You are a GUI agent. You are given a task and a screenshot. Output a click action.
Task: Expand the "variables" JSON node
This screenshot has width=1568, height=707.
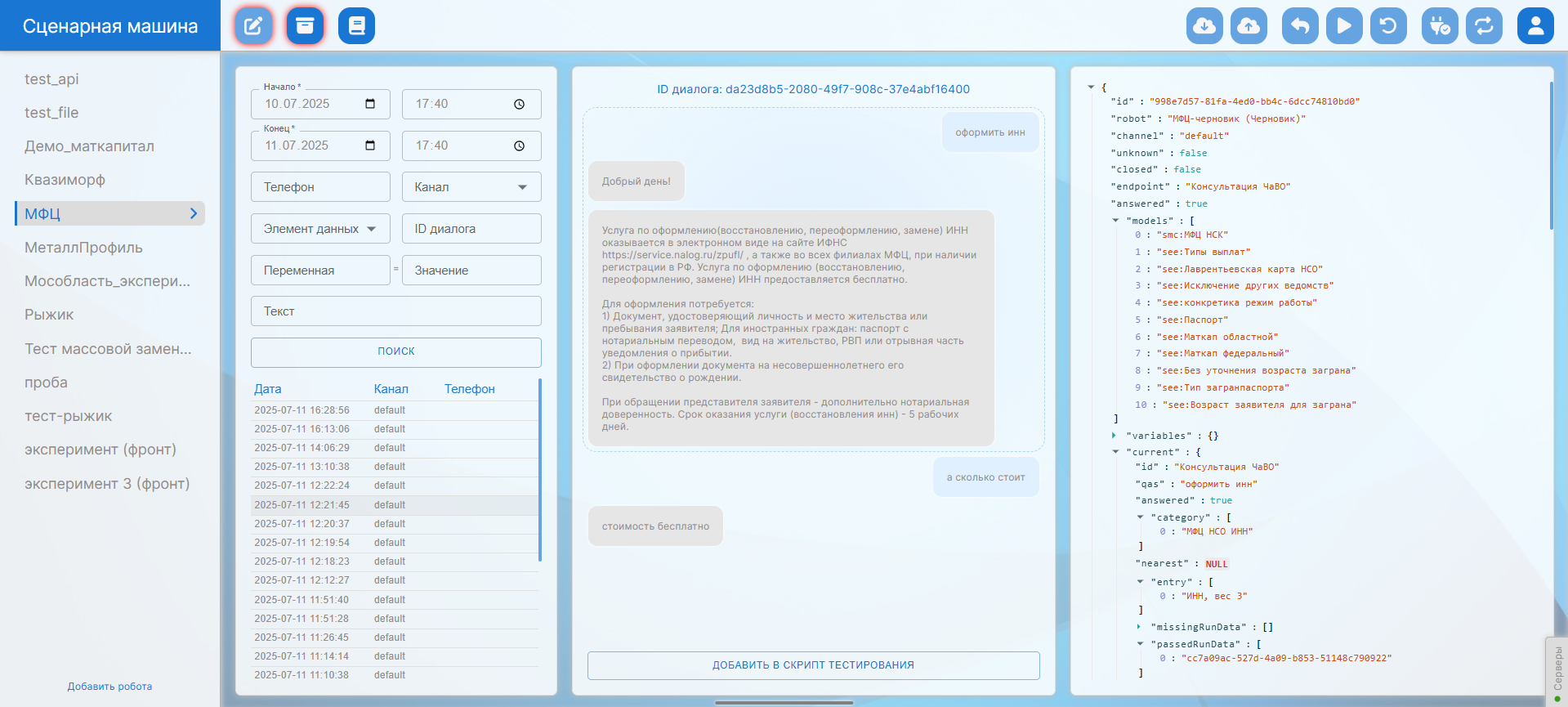[x=1115, y=436]
